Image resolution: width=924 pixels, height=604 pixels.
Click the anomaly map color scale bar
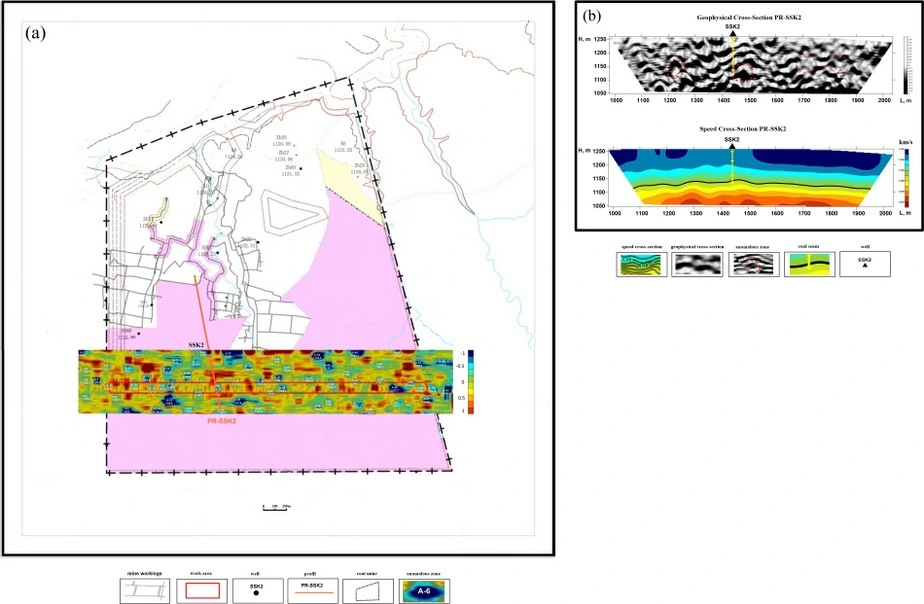click(468, 381)
